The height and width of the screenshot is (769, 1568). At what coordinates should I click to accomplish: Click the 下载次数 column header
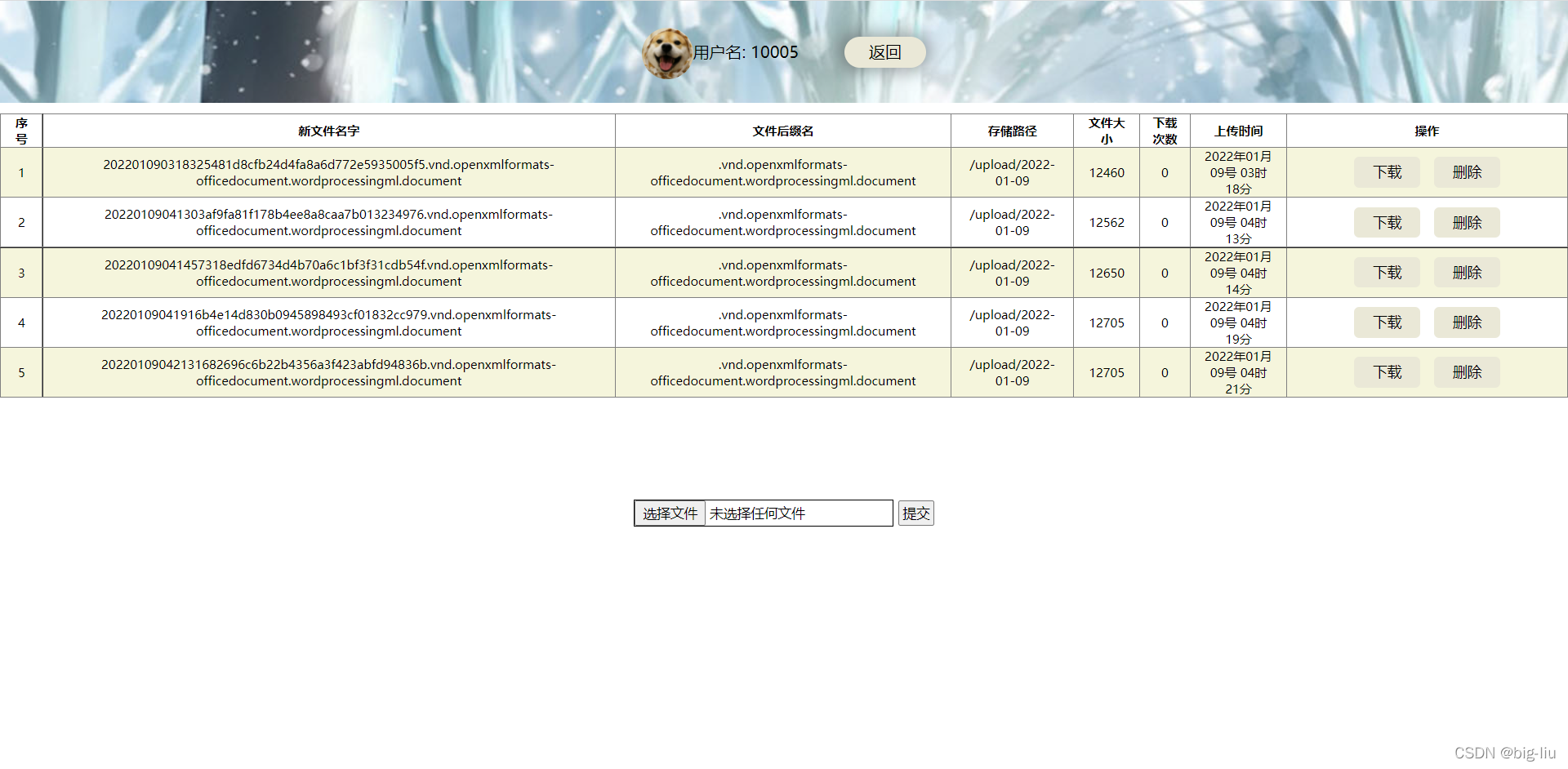(1165, 131)
